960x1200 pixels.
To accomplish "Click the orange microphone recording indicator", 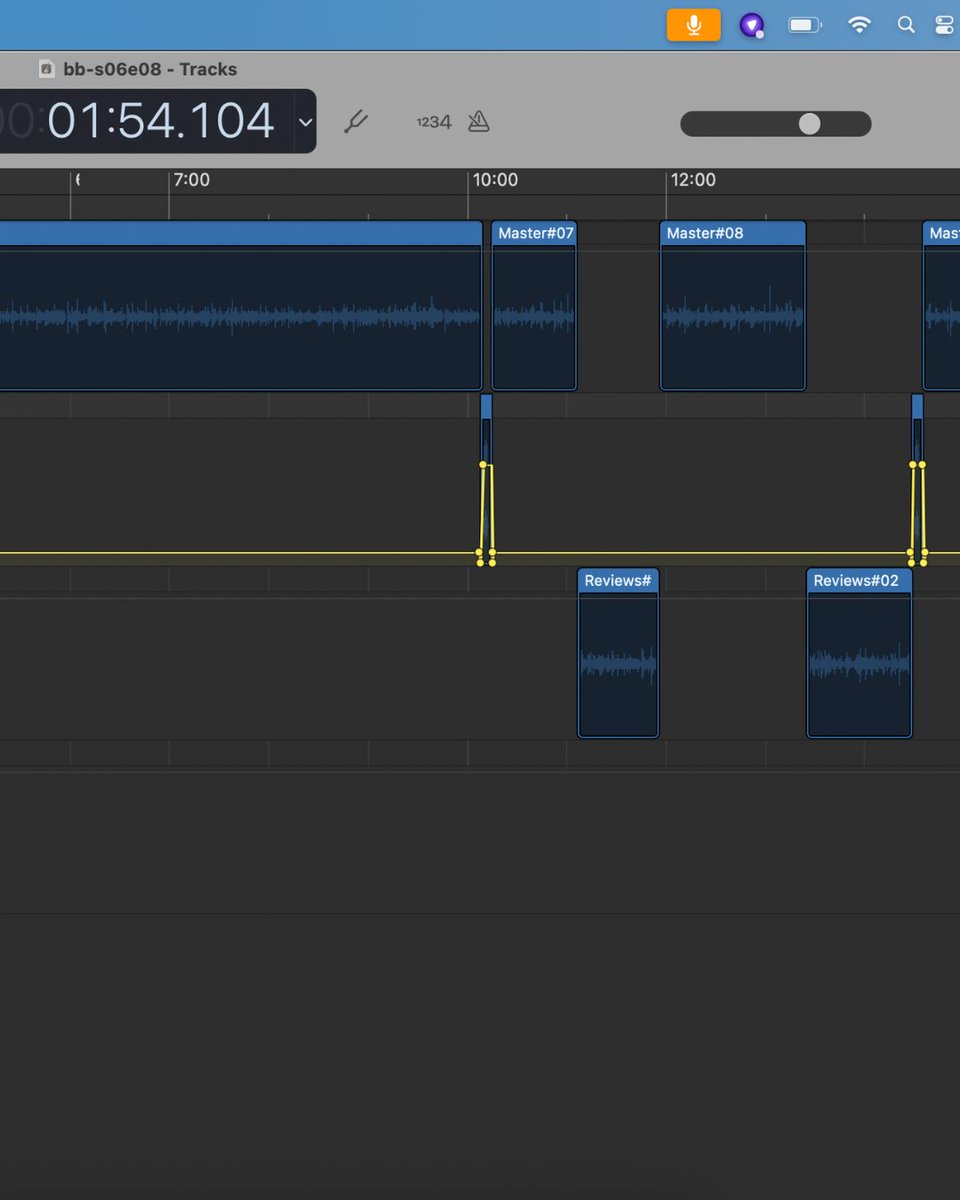I will coord(694,24).
